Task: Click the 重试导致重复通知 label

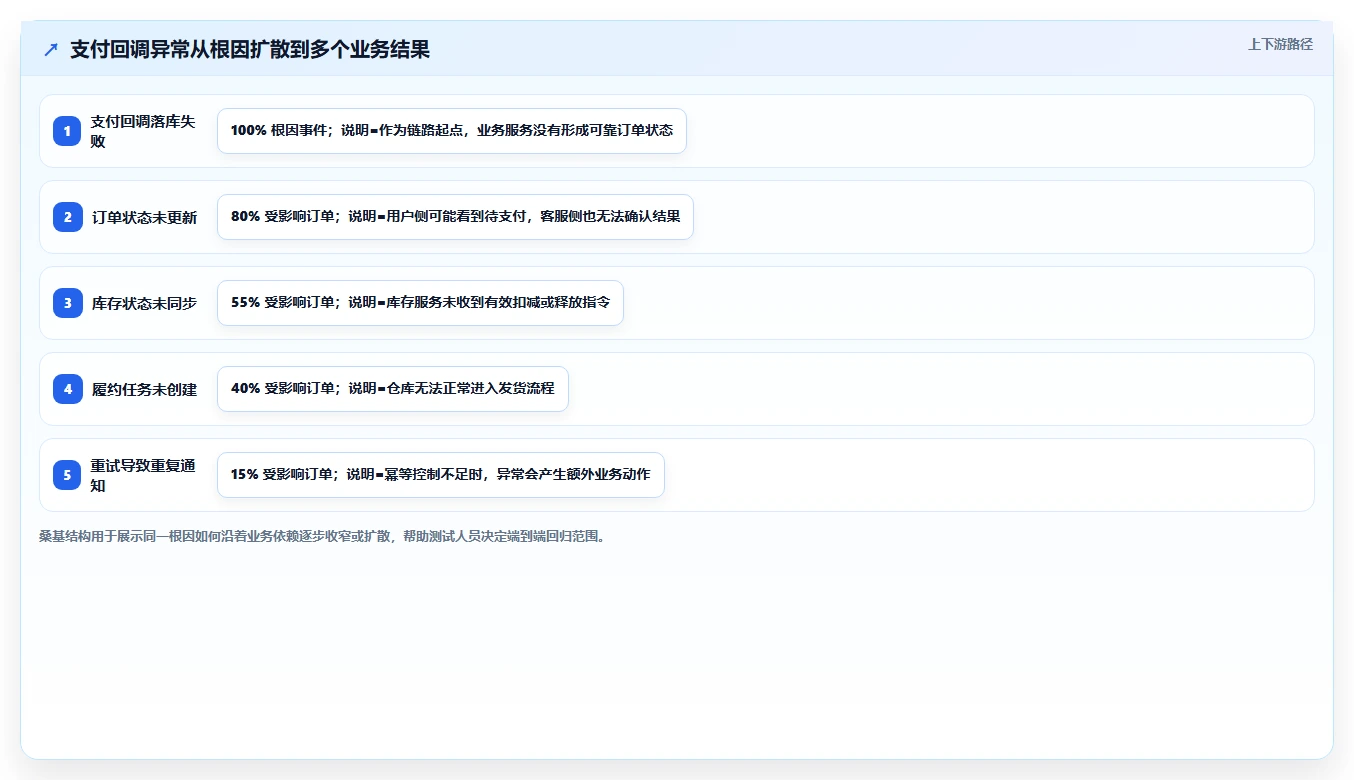Action: click(x=143, y=475)
